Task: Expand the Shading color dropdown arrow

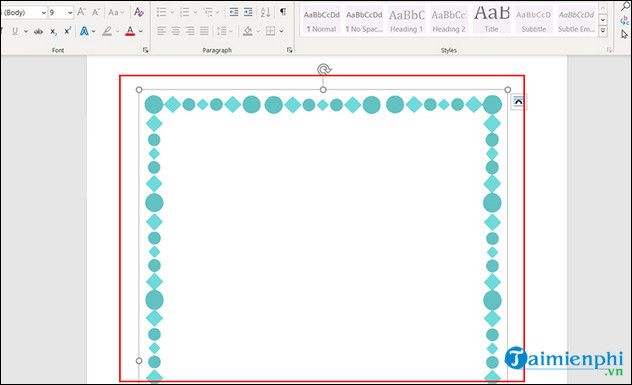Action: tap(258, 31)
